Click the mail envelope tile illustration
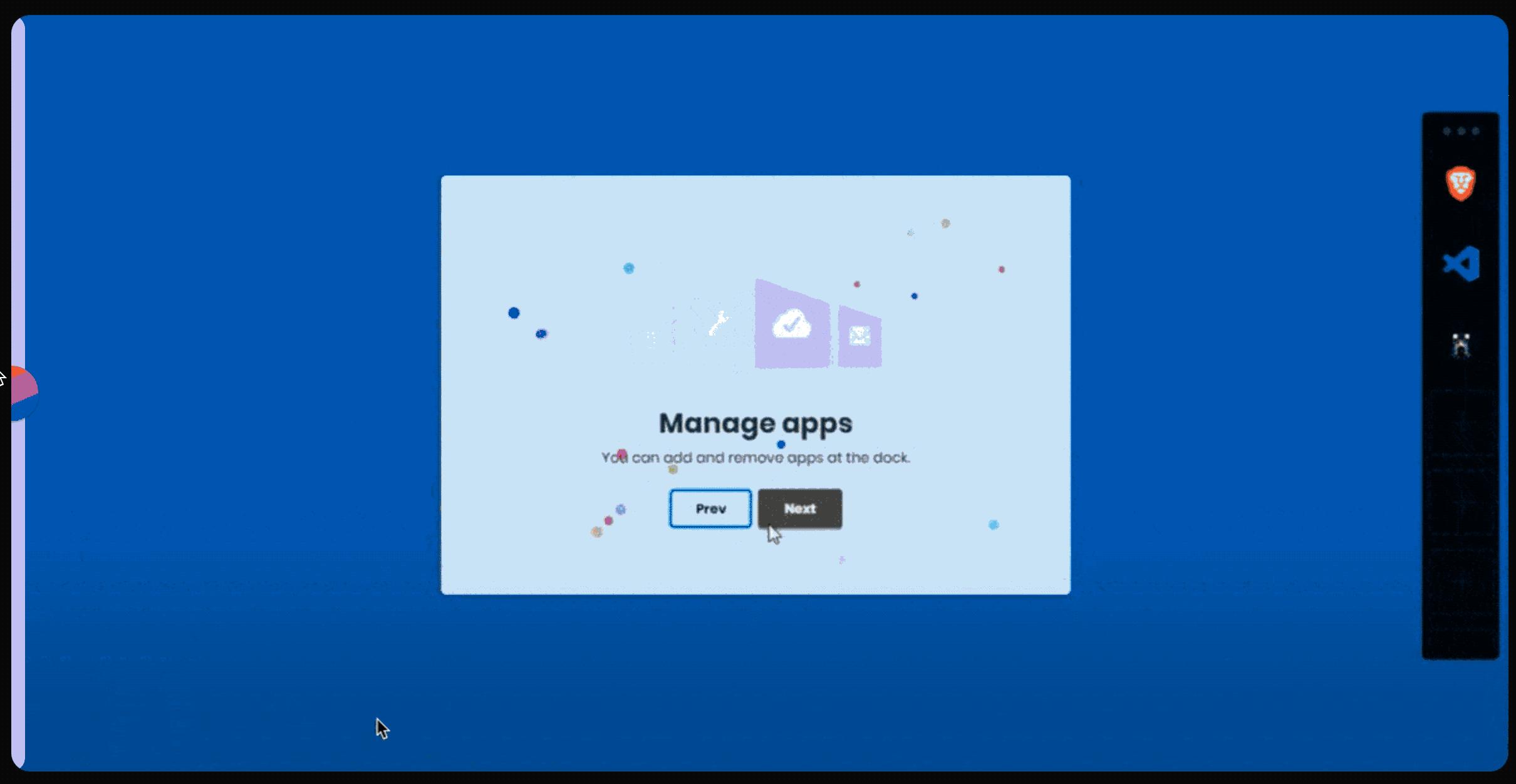 click(x=859, y=336)
